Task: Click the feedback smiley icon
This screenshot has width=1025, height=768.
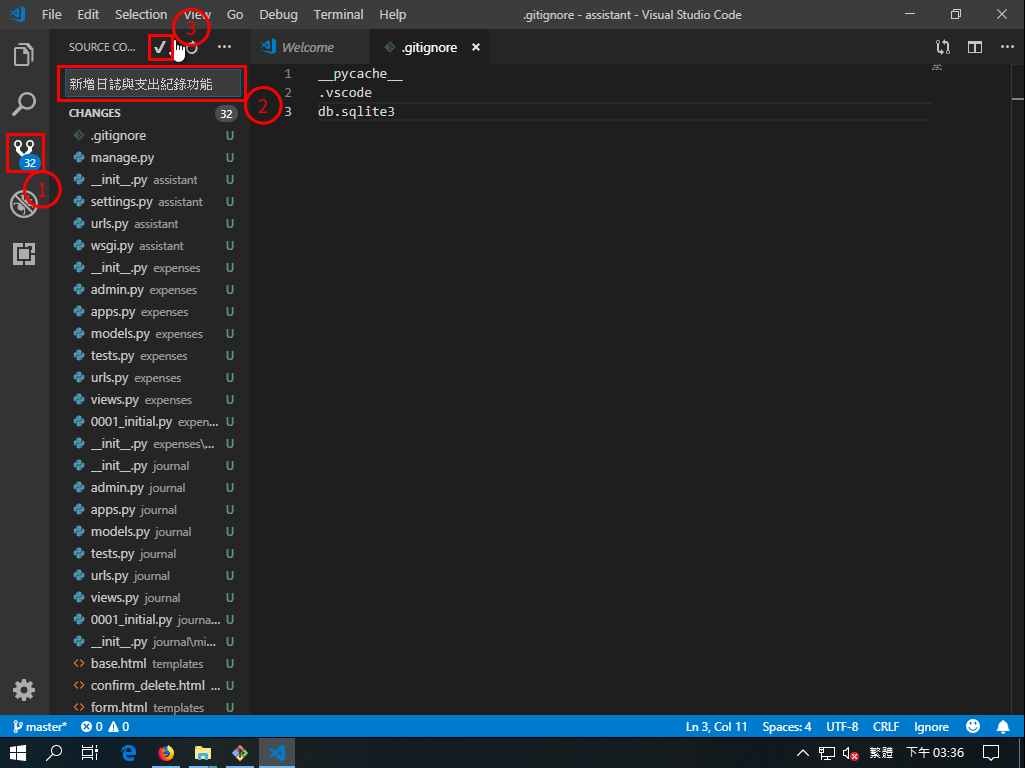Action: pos(973,727)
